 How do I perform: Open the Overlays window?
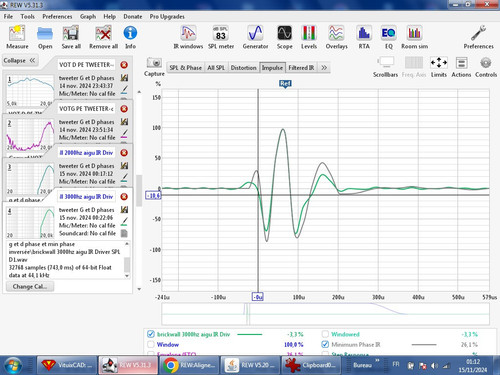[336, 37]
